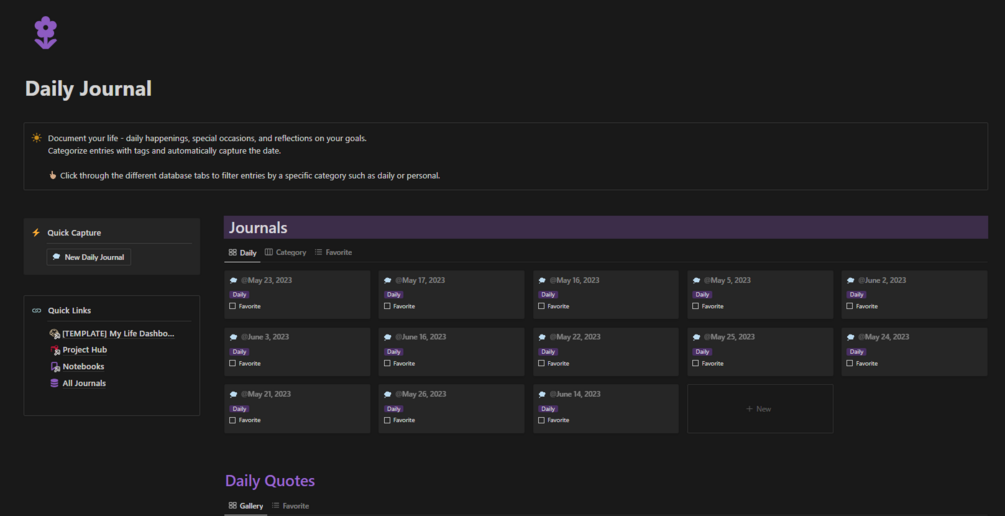1005x516 pixels.
Task: Switch to the Category tab in Journals
Action: (286, 253)
